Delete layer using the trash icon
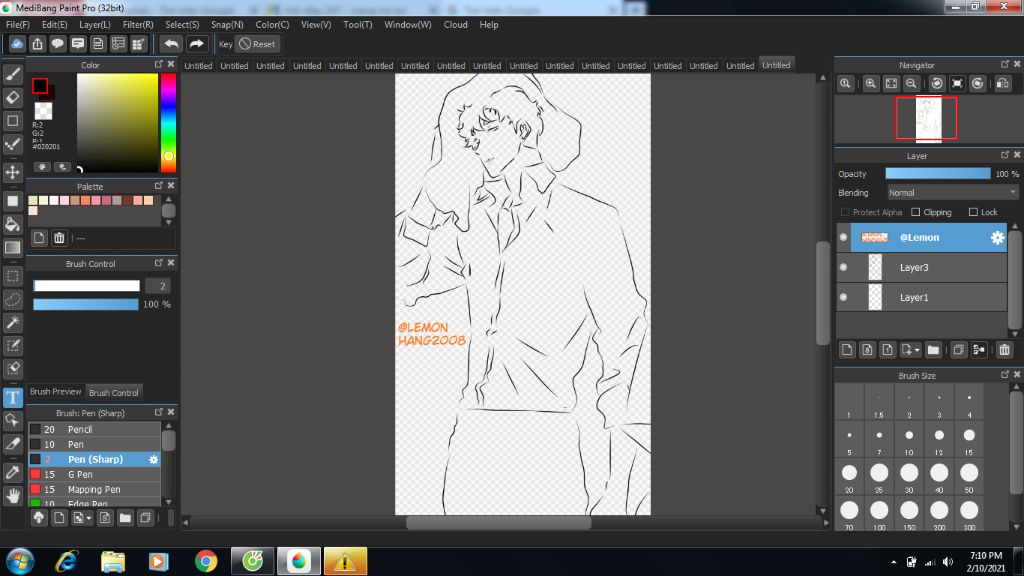 [x=1004, y=349]
